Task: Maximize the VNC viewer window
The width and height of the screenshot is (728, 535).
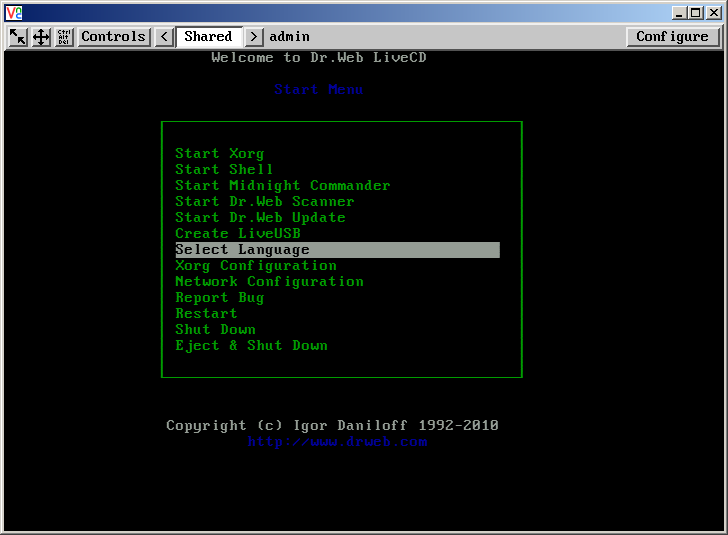Action: 696,13
